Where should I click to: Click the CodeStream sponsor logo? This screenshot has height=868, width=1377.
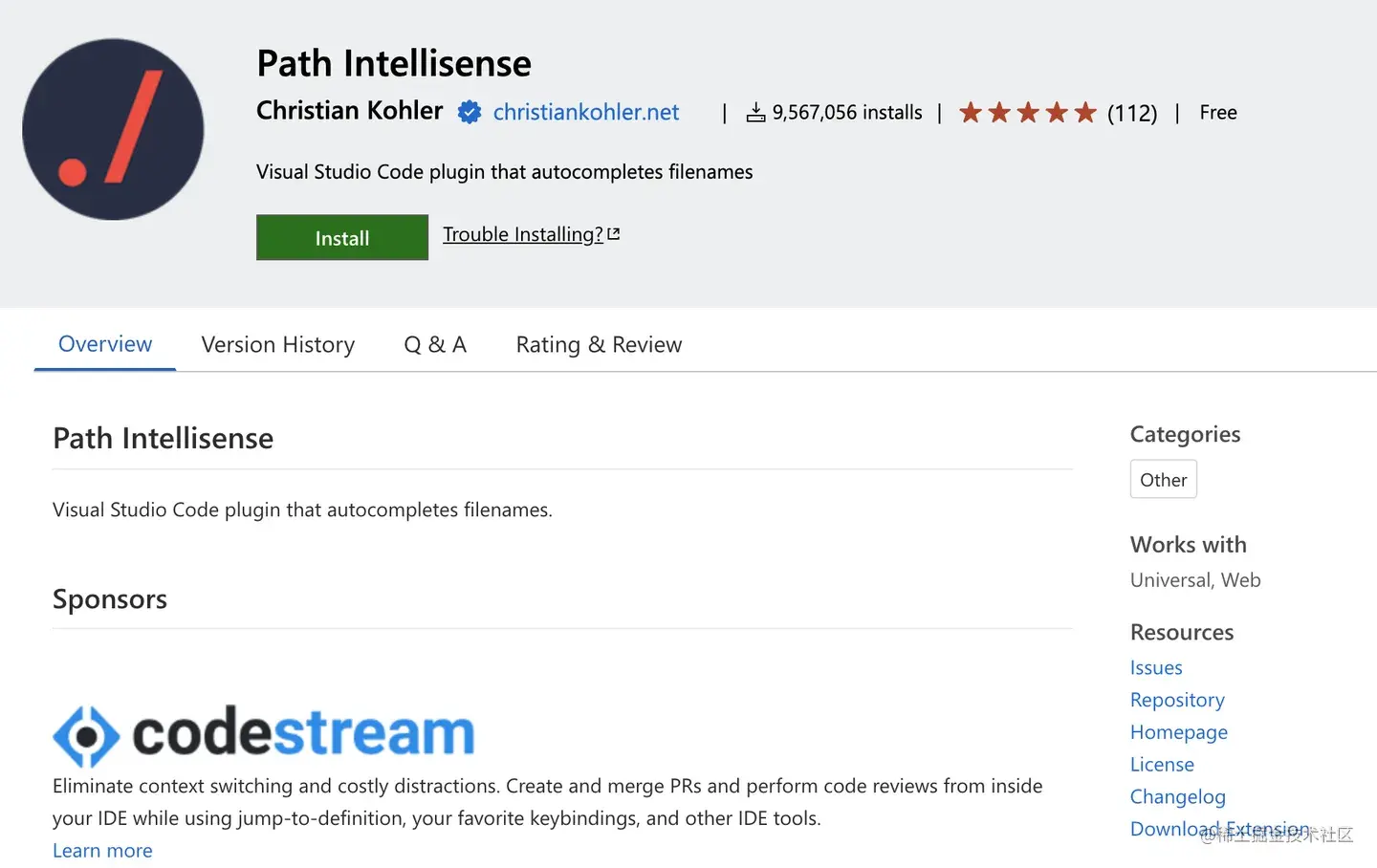point(264,735)
